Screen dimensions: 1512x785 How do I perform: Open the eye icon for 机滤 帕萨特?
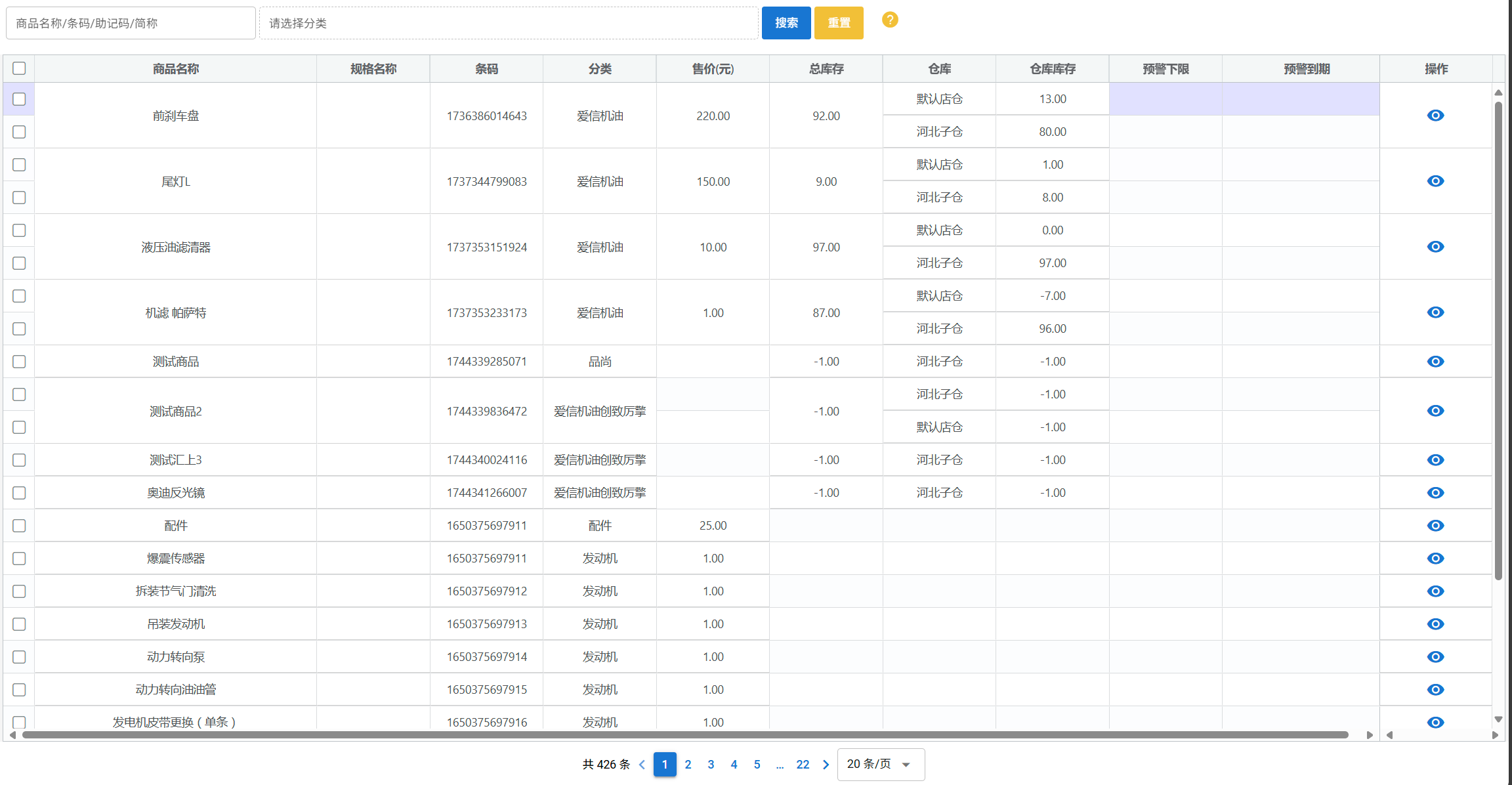1435,312
